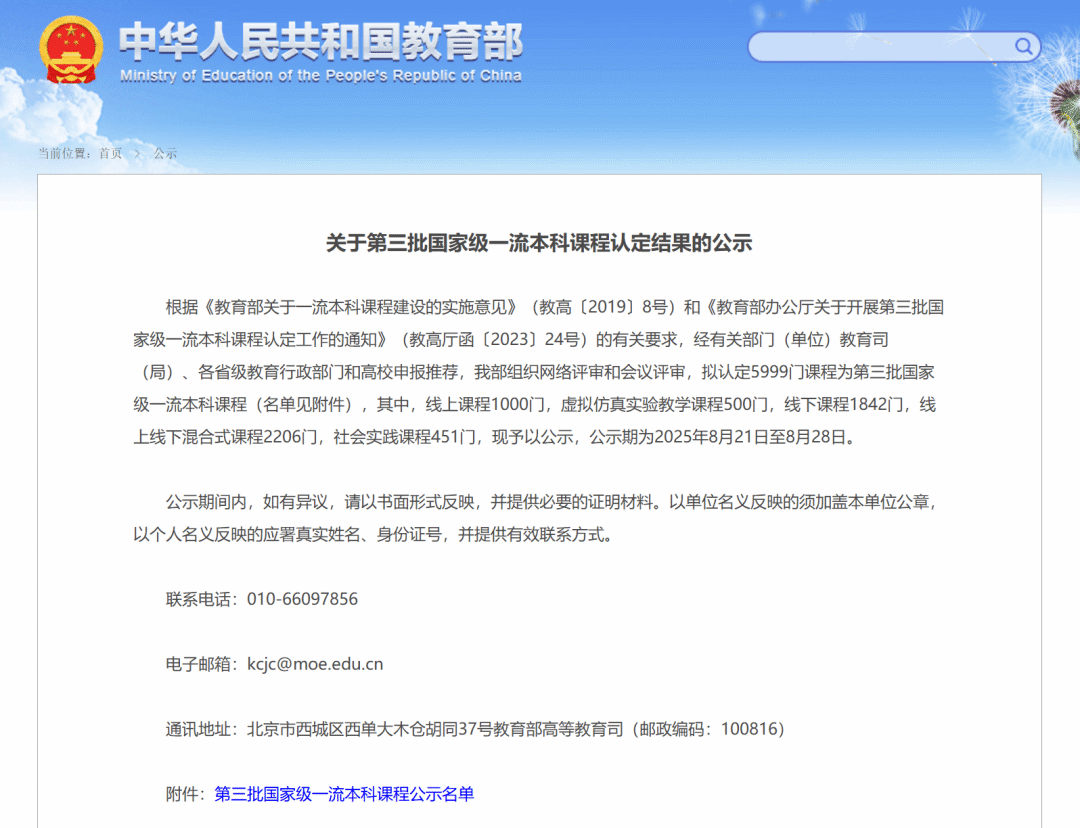Click the text 以个人名义反映的应署真实姓名

click(247, 535)
